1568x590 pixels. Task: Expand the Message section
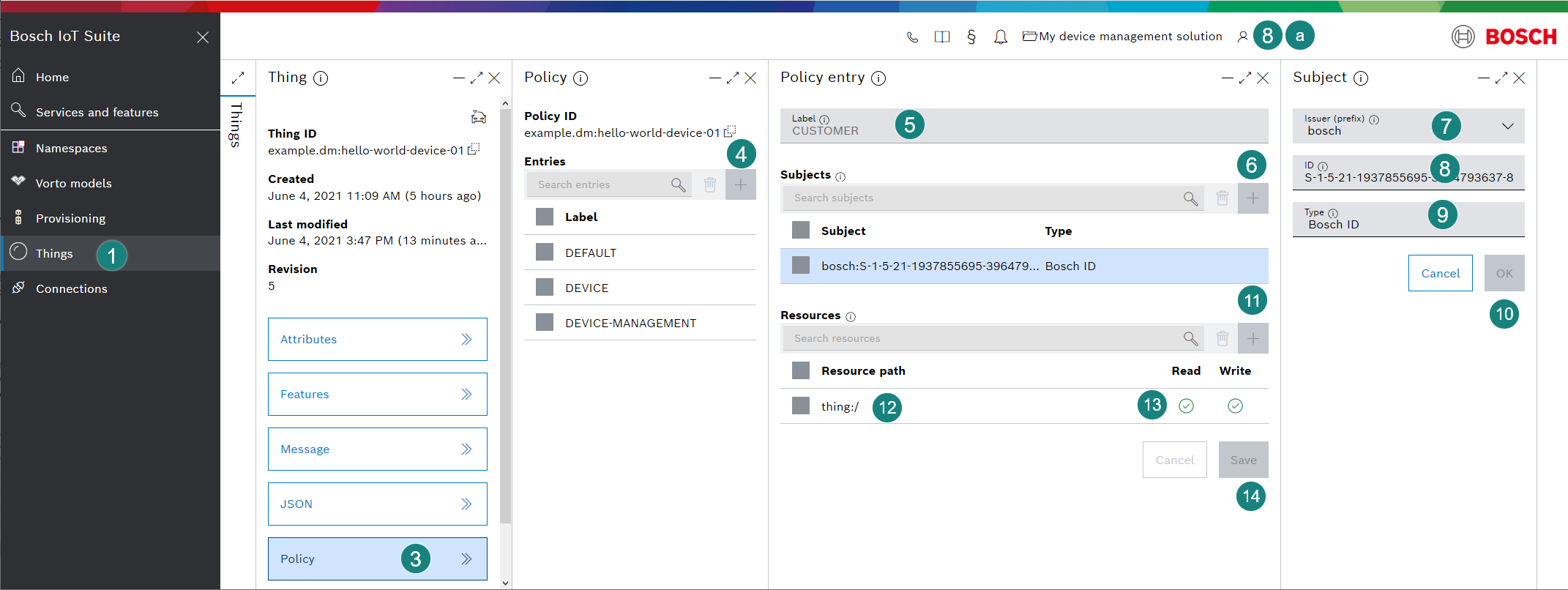point(378,449)
